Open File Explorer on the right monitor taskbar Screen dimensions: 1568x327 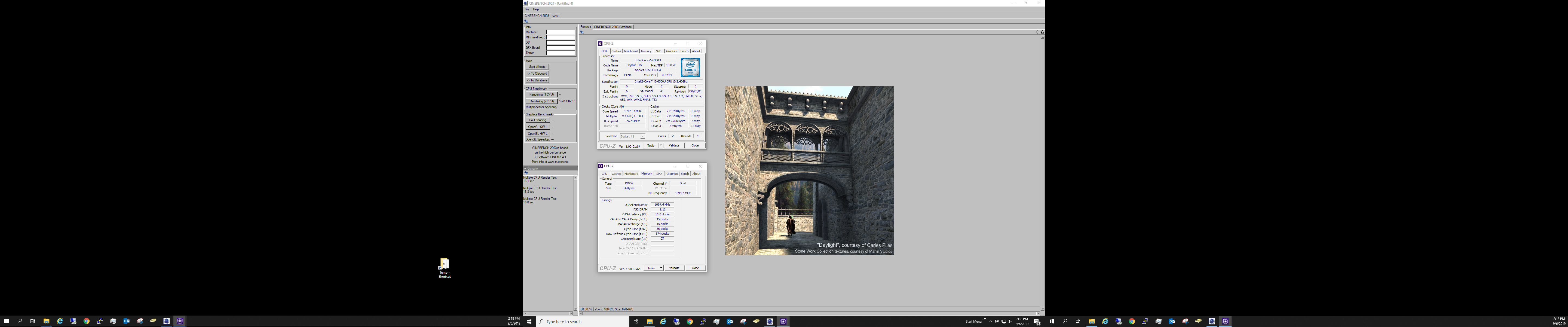click(1091, 322)
